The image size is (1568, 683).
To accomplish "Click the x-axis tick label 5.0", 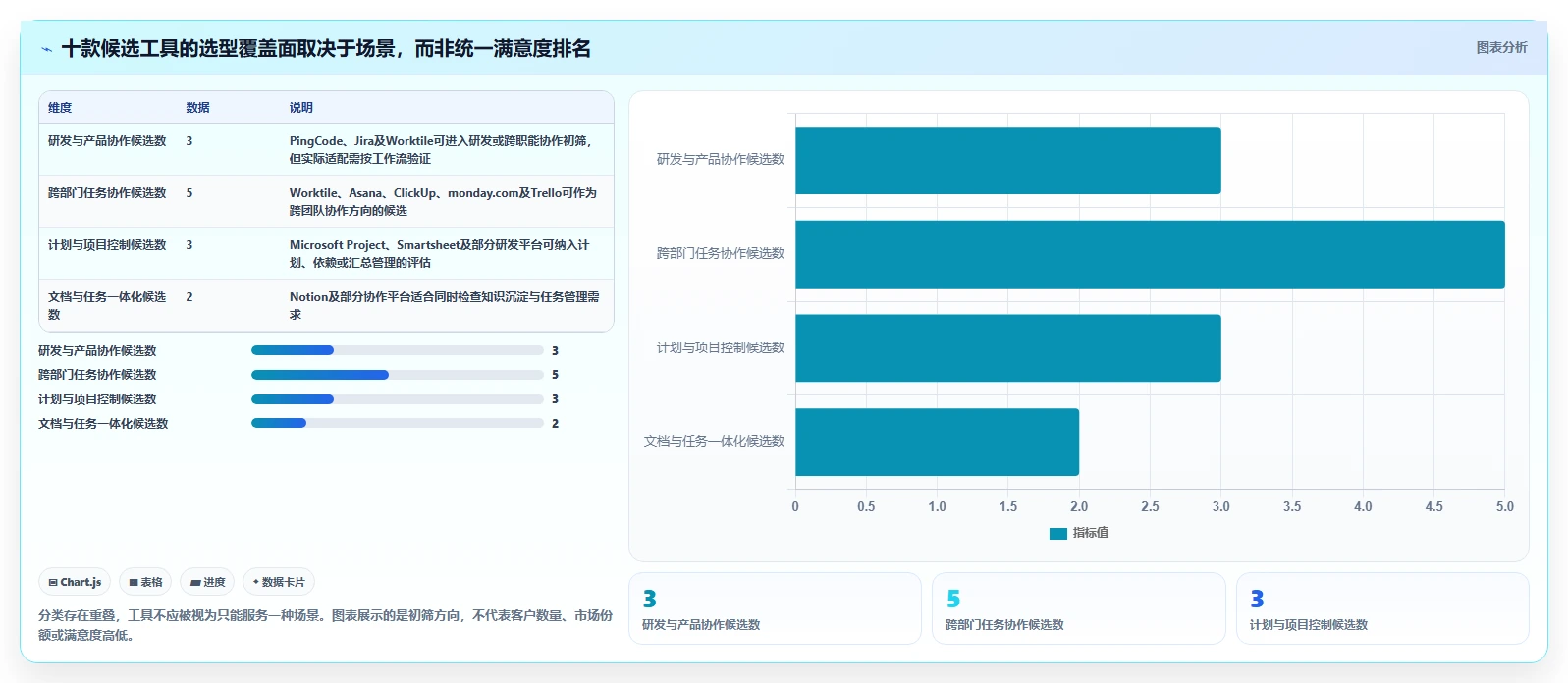I will pyautogui.click(x=1504, y=507).
